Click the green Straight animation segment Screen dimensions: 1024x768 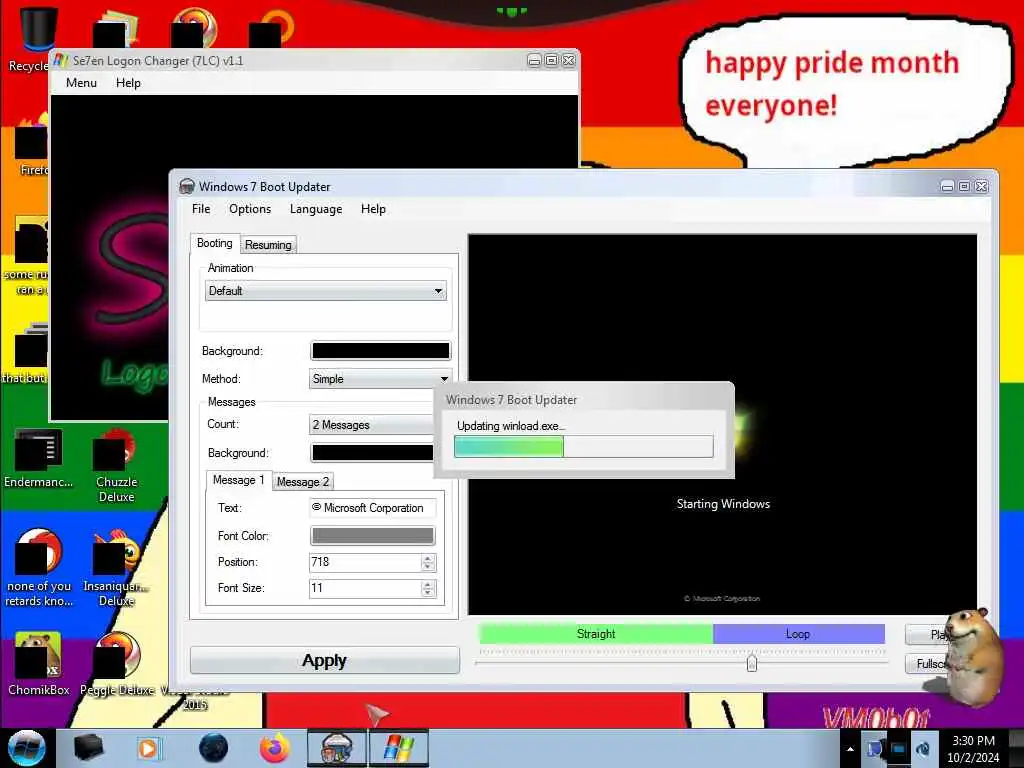pyautogui.click(x=596, y=634)
